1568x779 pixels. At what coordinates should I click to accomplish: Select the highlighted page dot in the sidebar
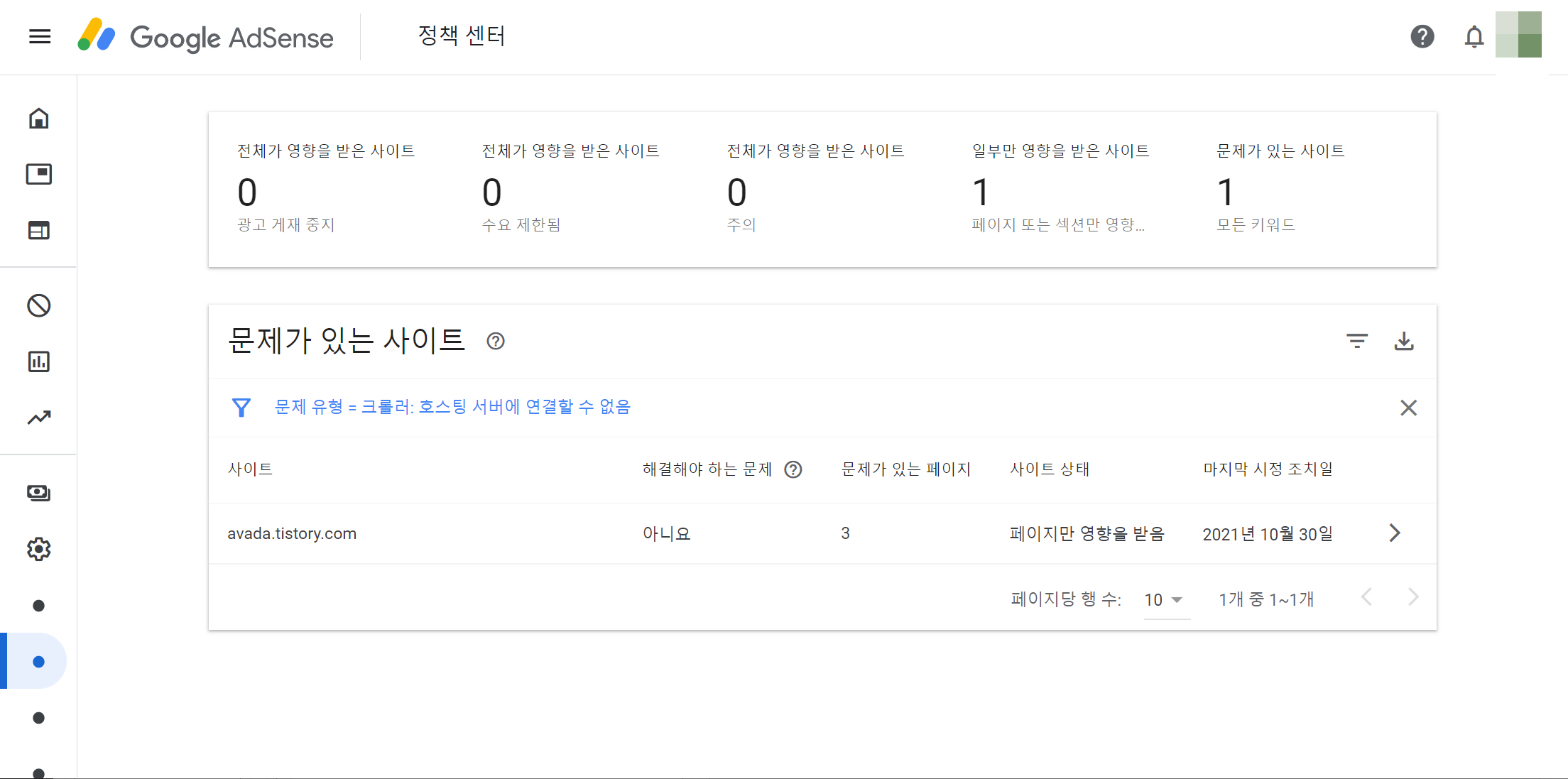tap(39, 660)
